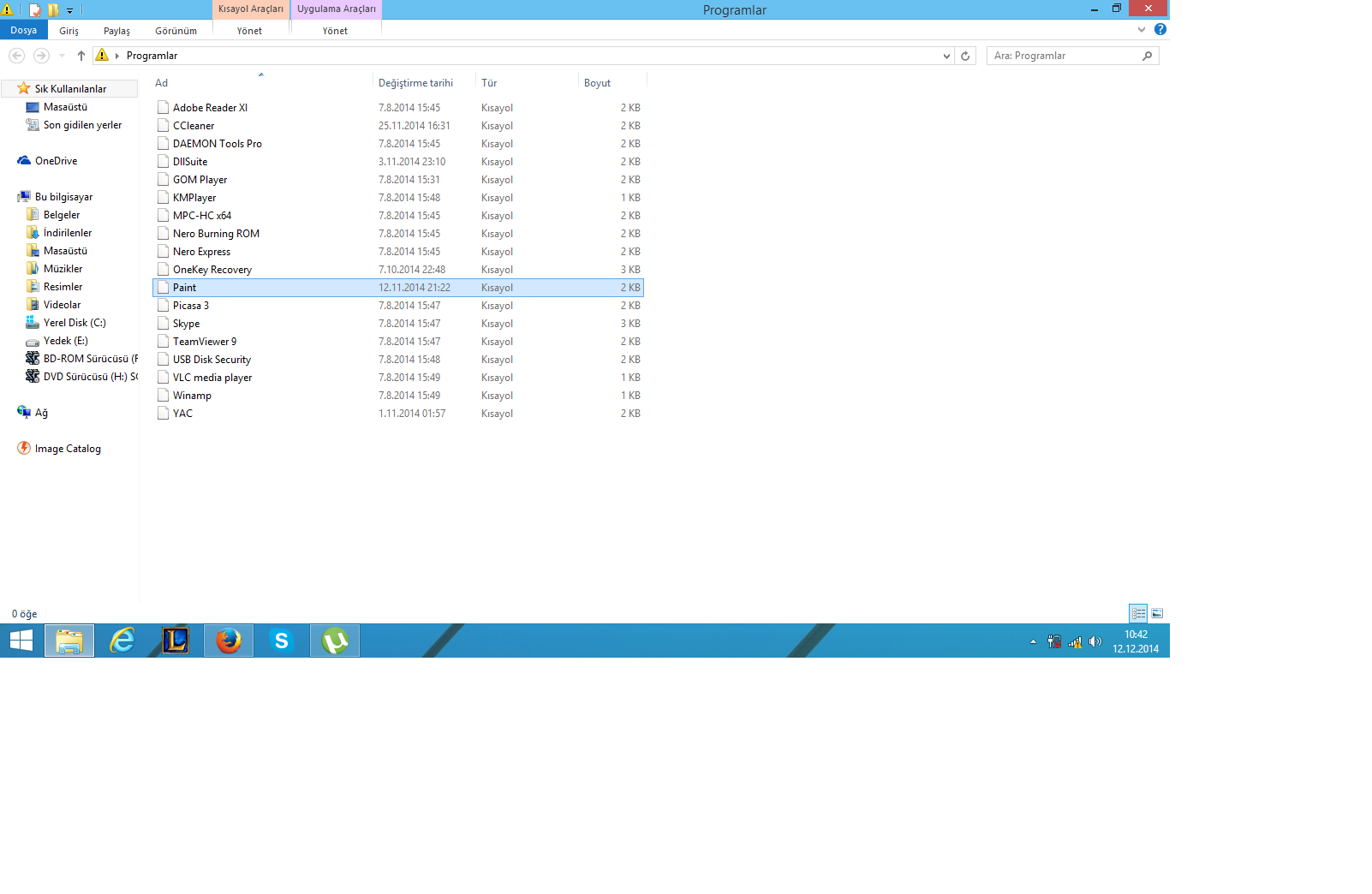1372x894 pixels.
Task: Launch Internet Explorer from taskbar
Action: pyautogui.click(x=122, y=641)
